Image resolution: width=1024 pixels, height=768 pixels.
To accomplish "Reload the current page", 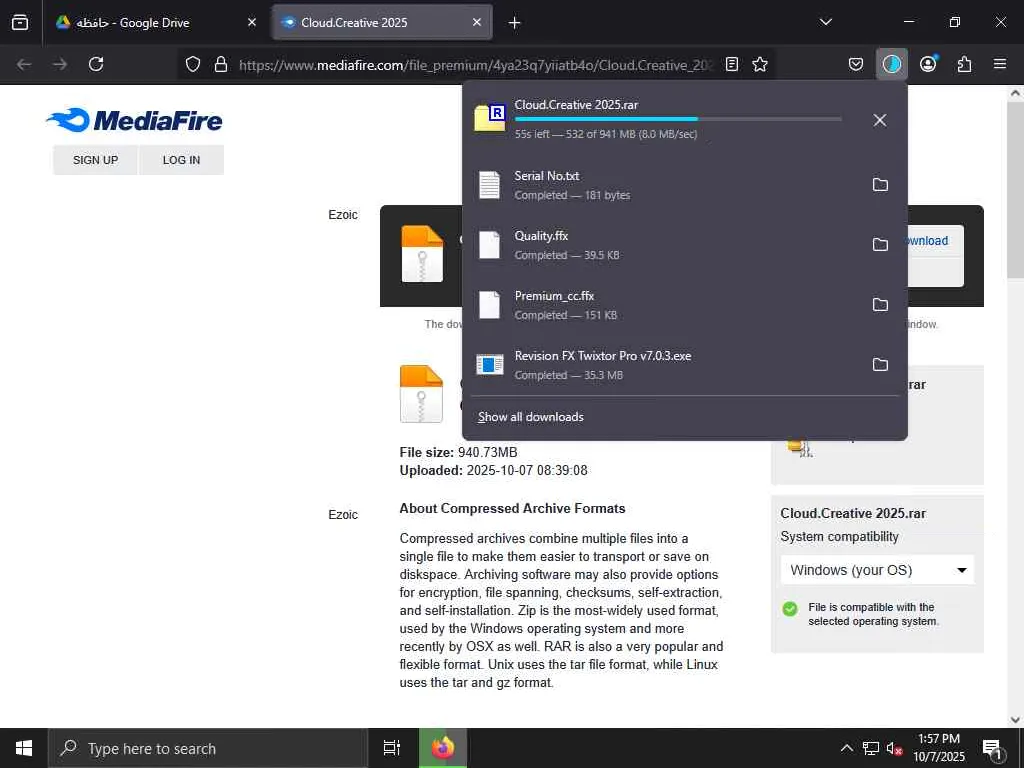I will point(96,64).
